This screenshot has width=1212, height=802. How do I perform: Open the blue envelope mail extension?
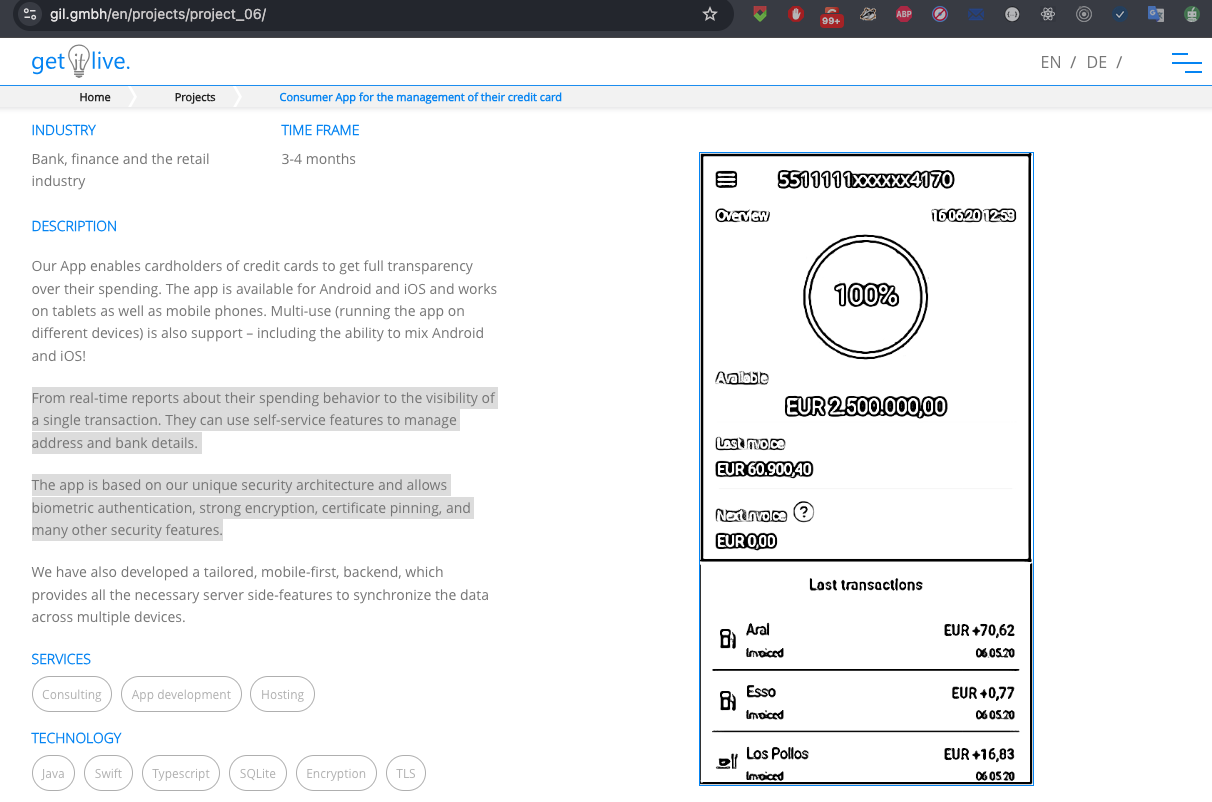[x=976, y=14]
